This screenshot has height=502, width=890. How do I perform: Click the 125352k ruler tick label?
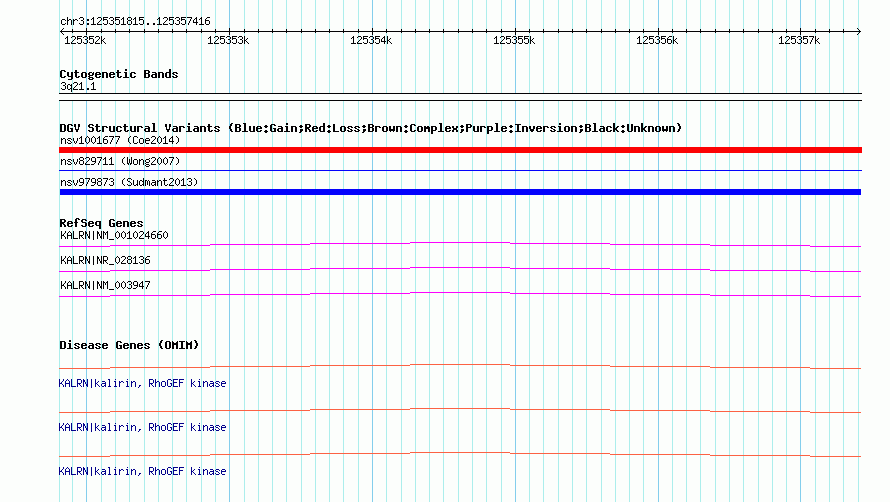pyautogui.click(x=85, y=40)
